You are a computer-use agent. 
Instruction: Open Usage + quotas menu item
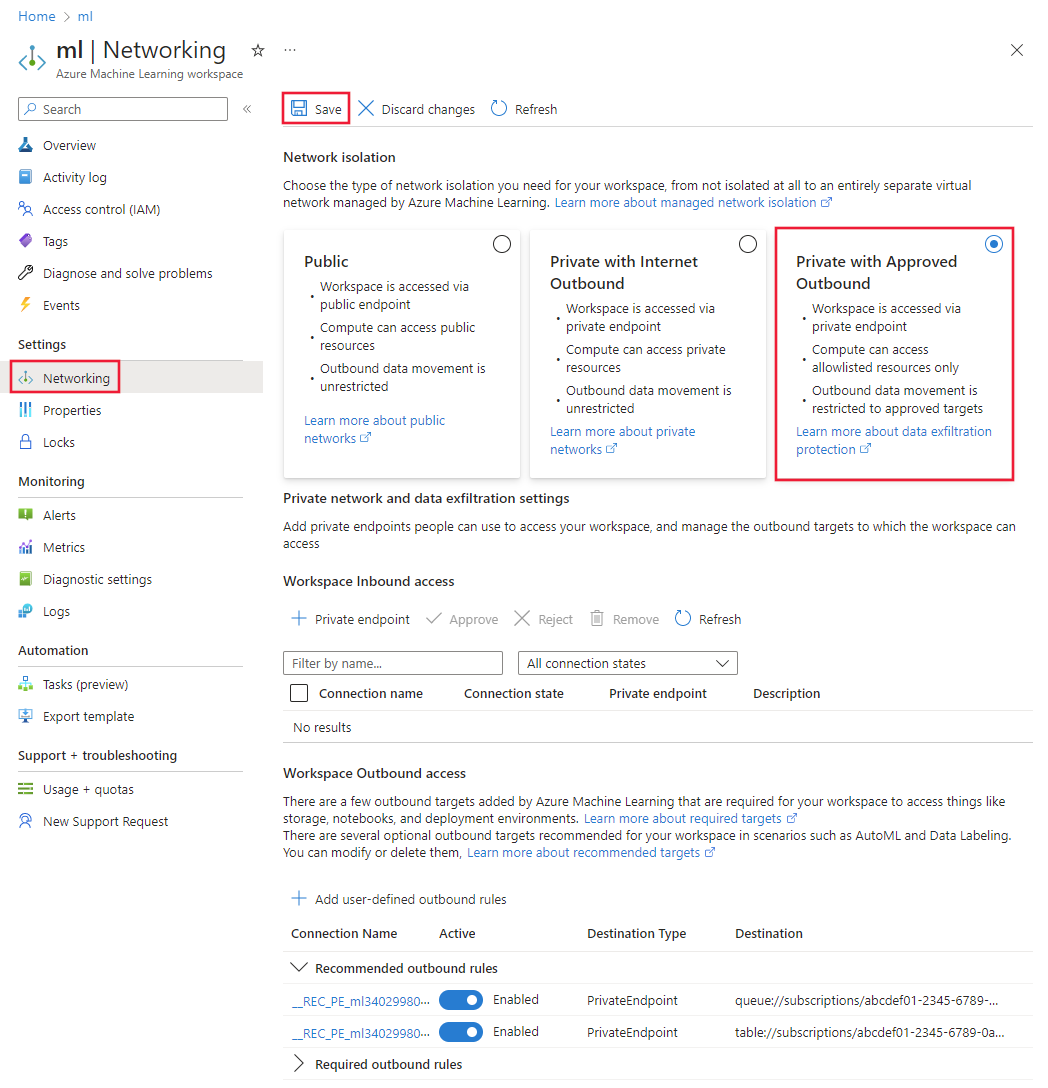click(x=88, y=789)
